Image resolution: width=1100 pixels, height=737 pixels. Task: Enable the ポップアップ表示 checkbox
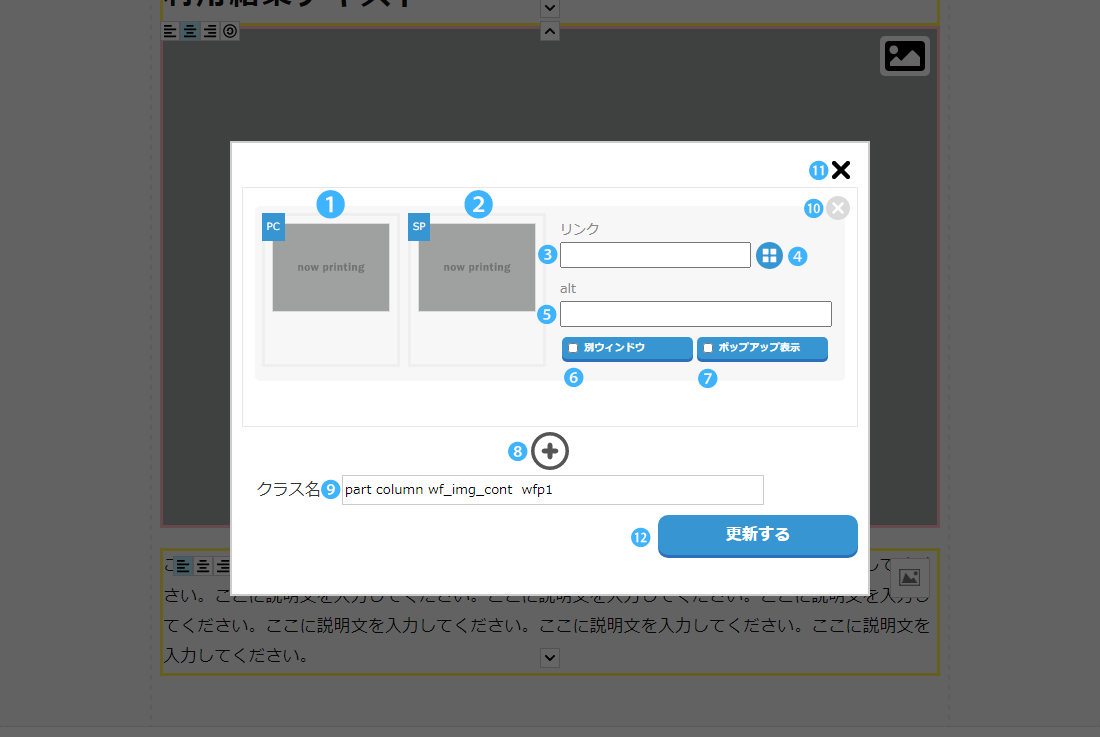[x=708, y=348]
